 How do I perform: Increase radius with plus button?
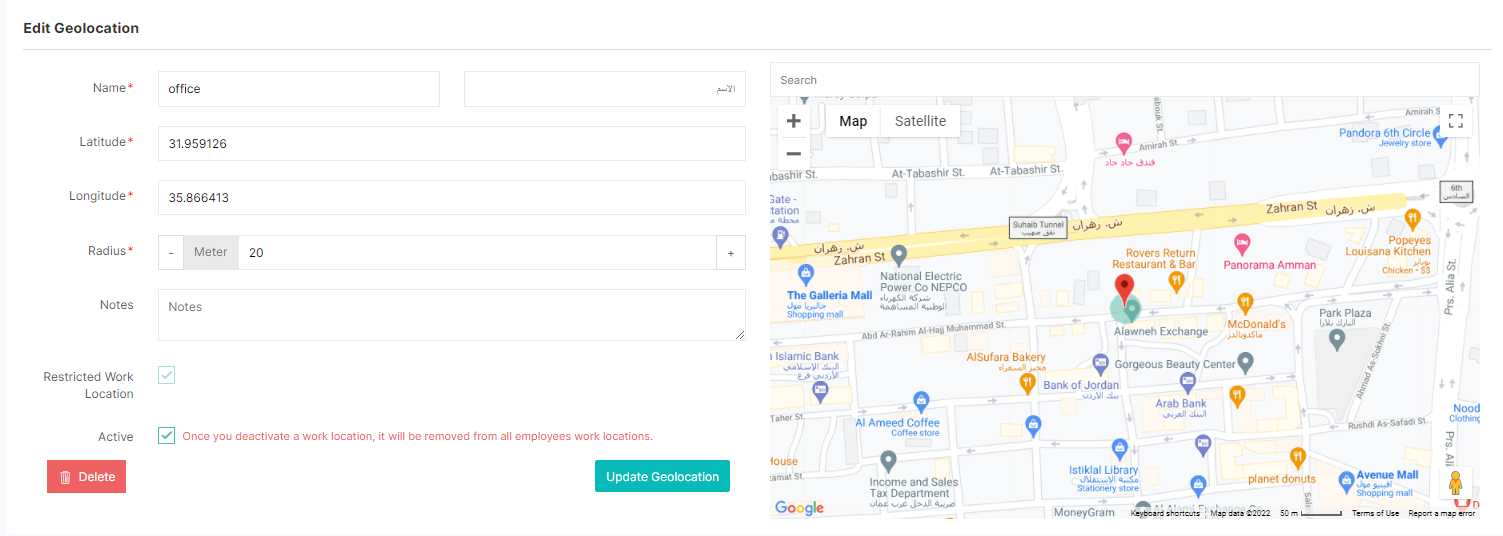[x=731, y=253]
